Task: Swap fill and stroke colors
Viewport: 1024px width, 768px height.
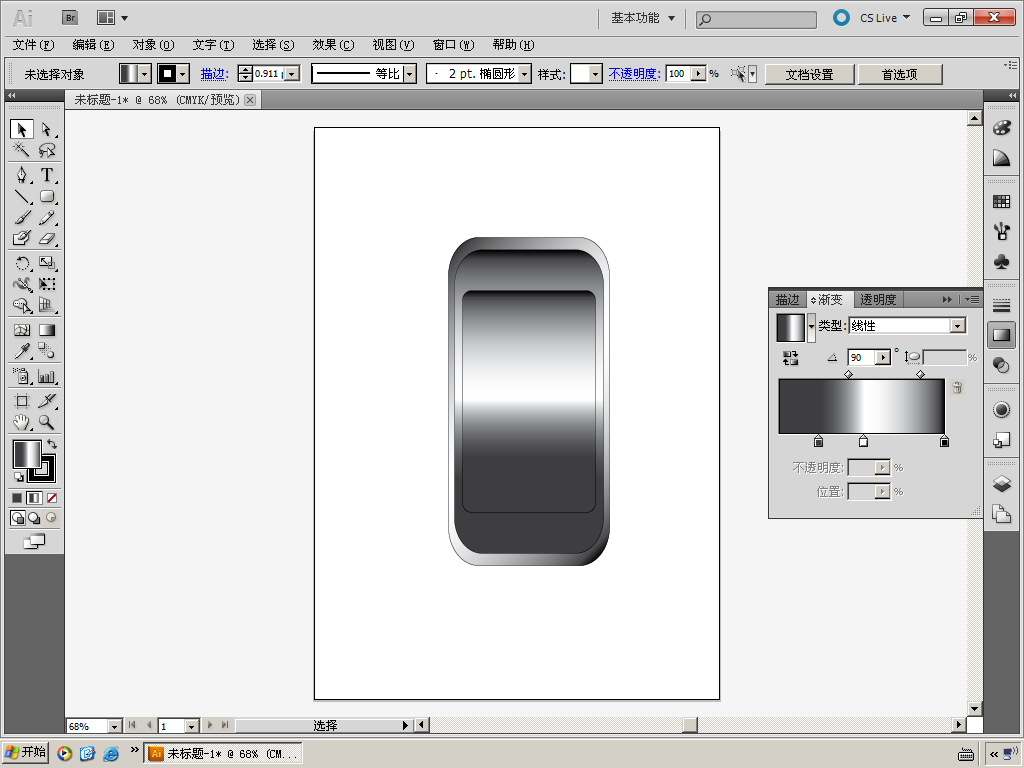Action: pos(52,443)
